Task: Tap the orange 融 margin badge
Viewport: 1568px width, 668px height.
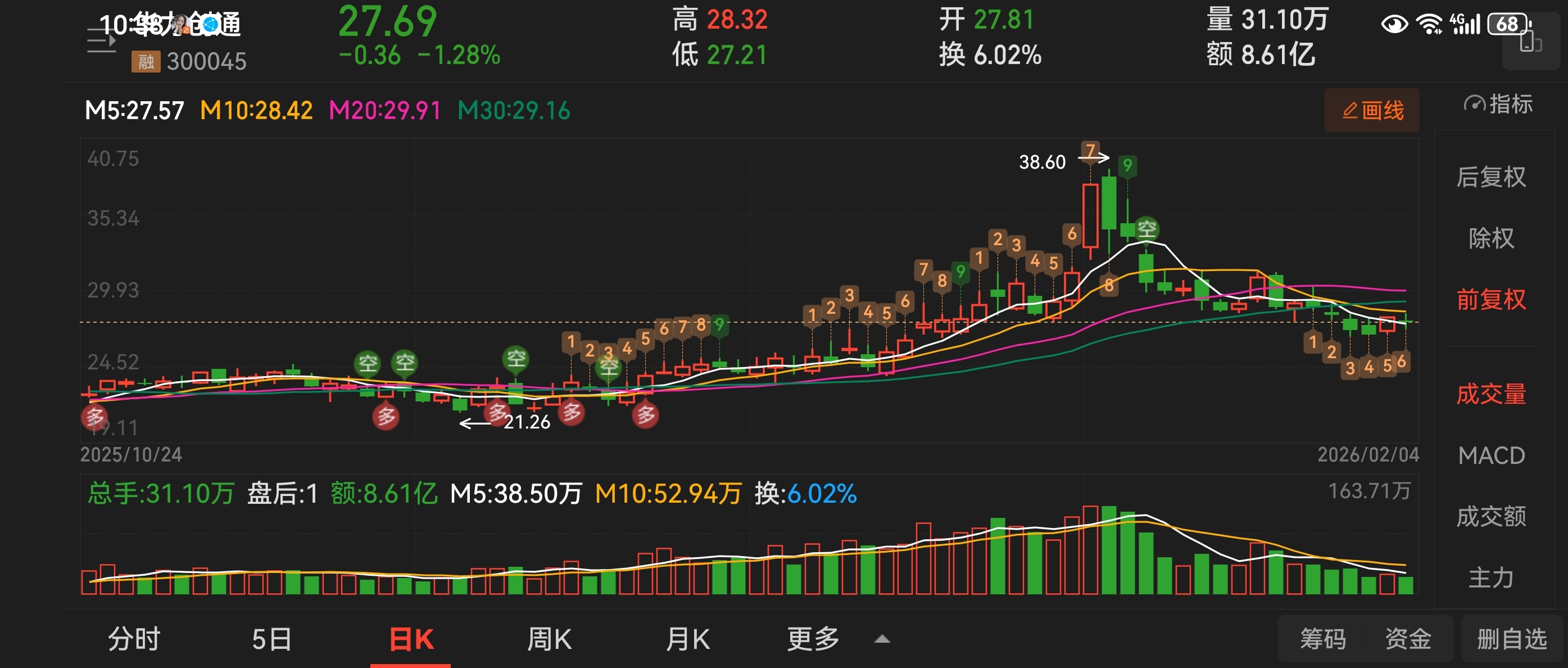Action: [x=146, y=61]
